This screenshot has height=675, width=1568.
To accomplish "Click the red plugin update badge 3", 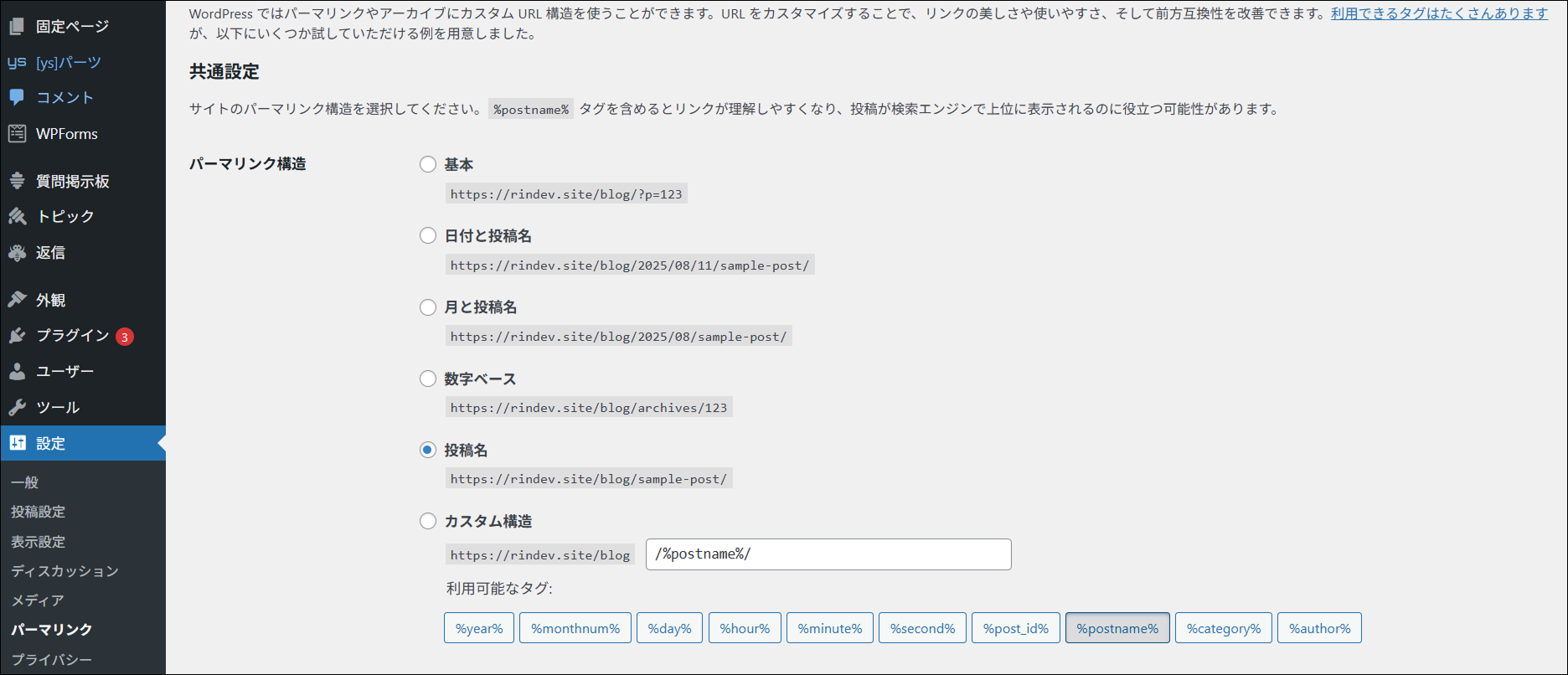I will coord(124,337).
